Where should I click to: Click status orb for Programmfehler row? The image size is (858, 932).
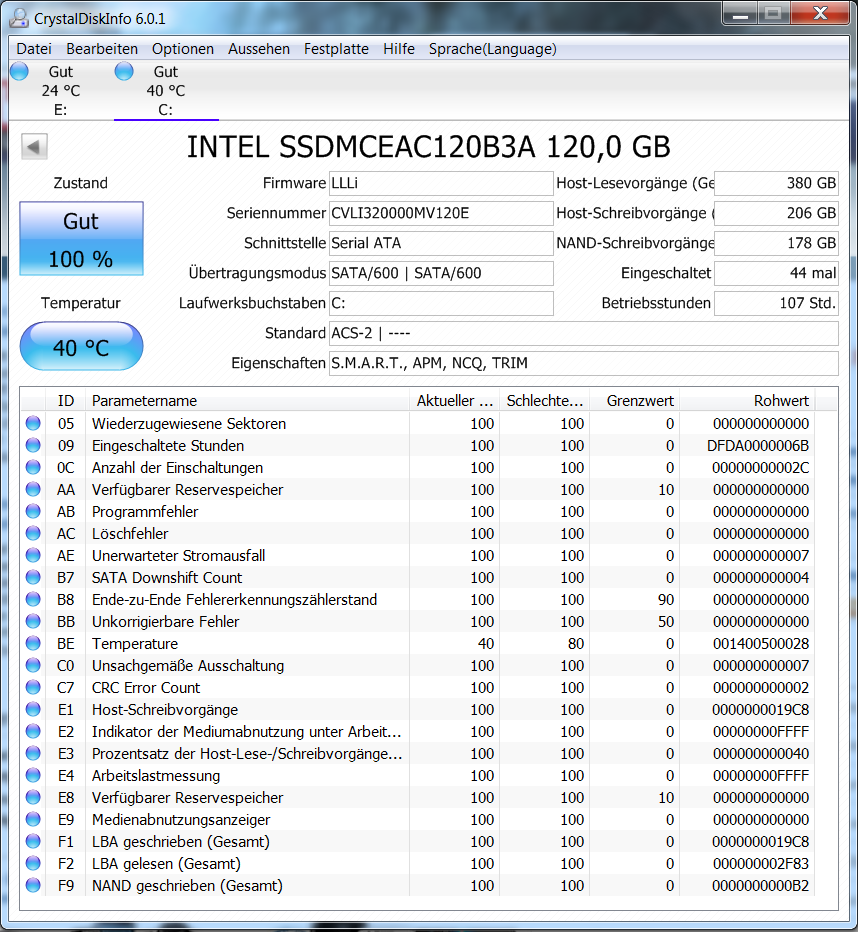click(33, 511)
